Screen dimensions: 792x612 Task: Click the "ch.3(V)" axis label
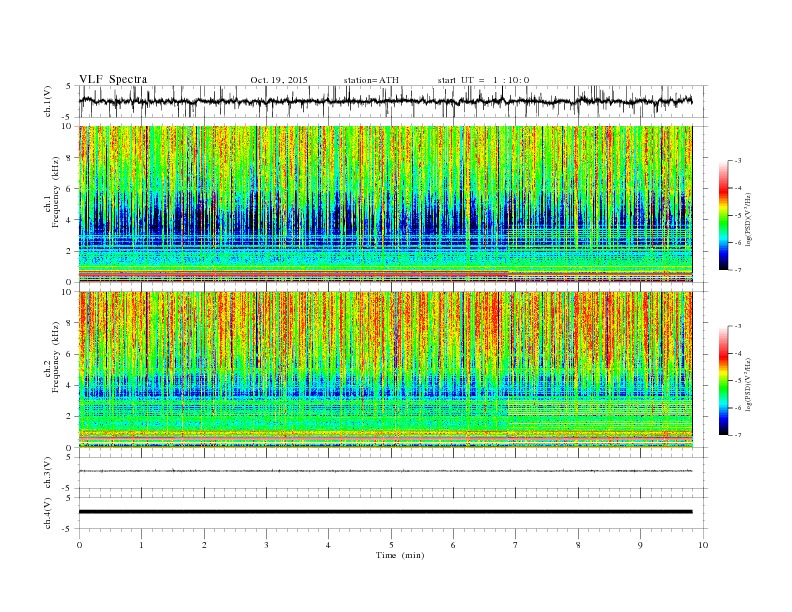point(48,473)
